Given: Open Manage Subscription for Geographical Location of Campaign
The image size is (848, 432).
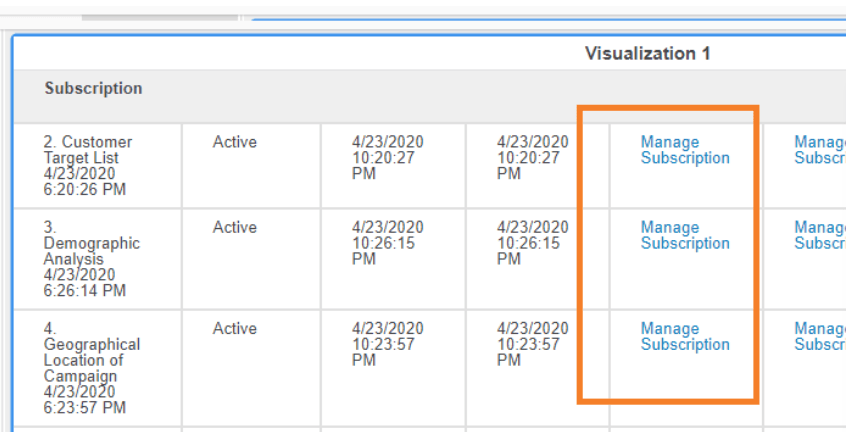Looking at the screenshot, I should 685,337.
